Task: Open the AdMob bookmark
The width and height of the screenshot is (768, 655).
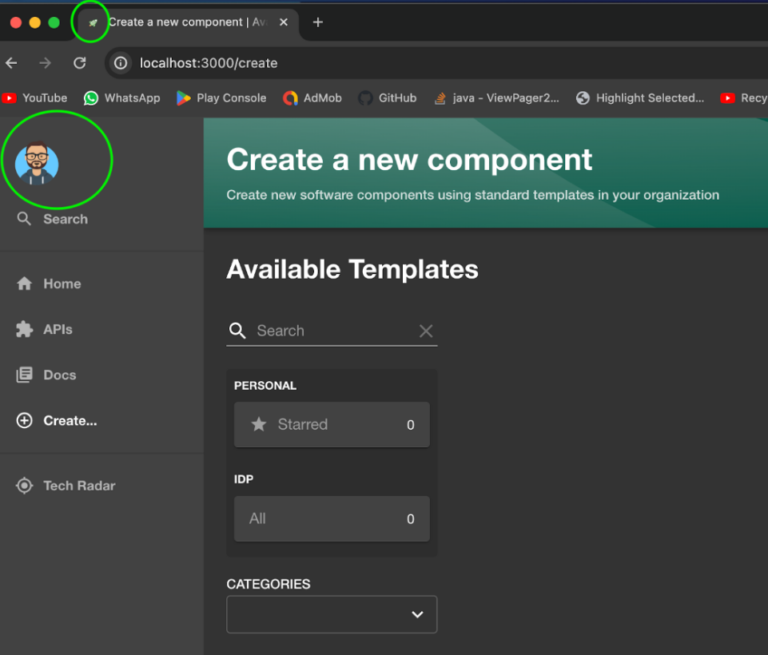Action: pyautogui.click(x=312, y=98)
